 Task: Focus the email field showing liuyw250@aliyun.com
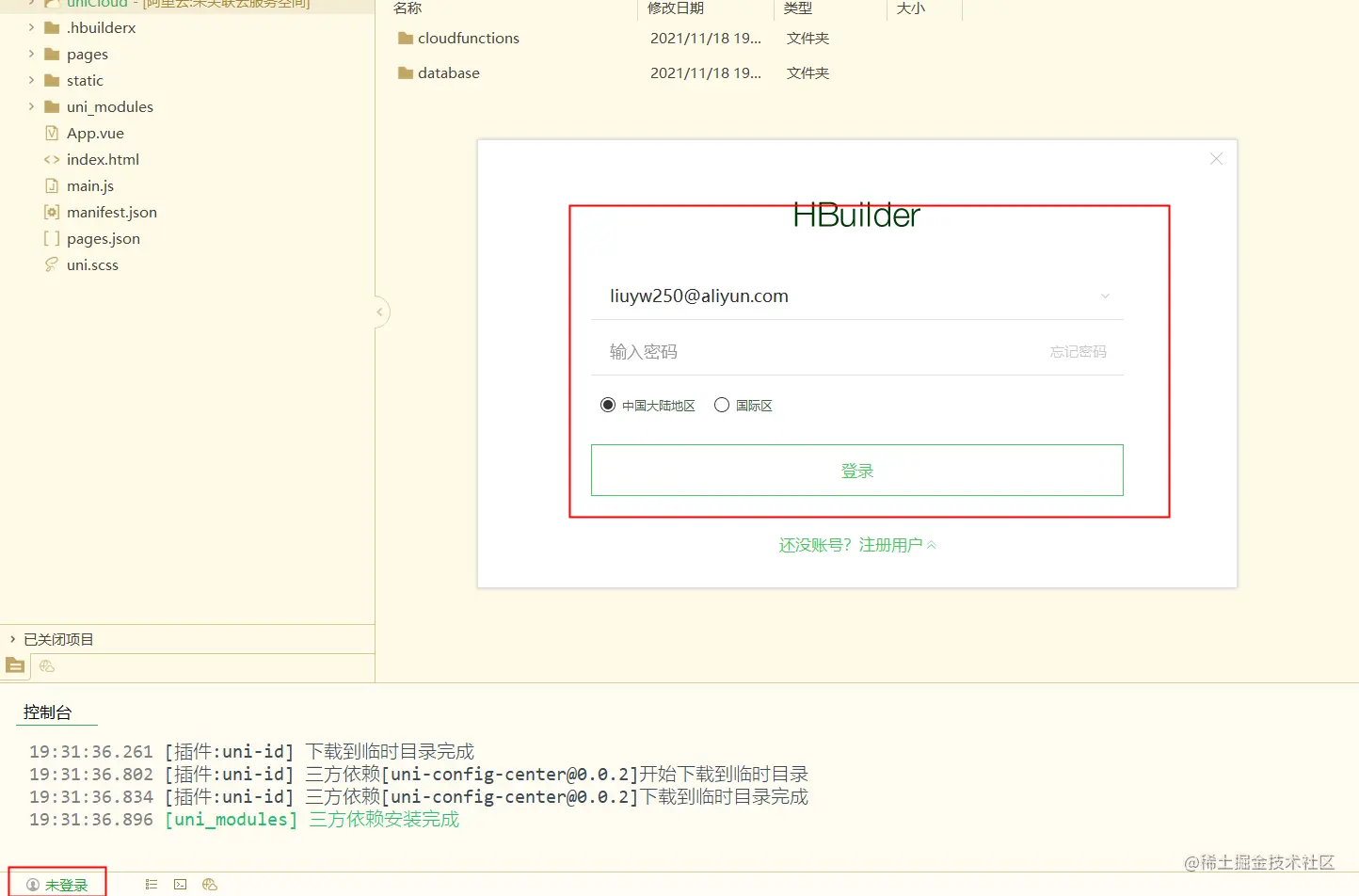[857, 296]
